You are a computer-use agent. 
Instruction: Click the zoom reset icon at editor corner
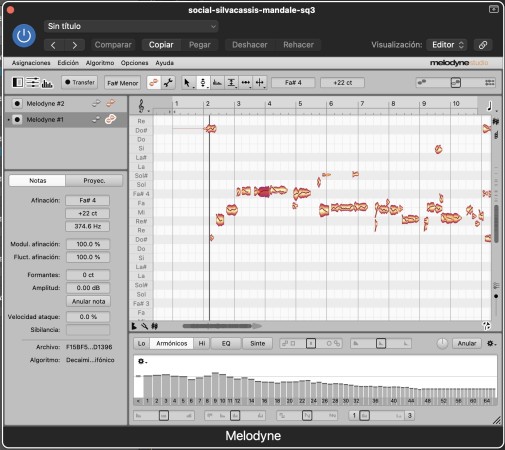pos(487,326)
